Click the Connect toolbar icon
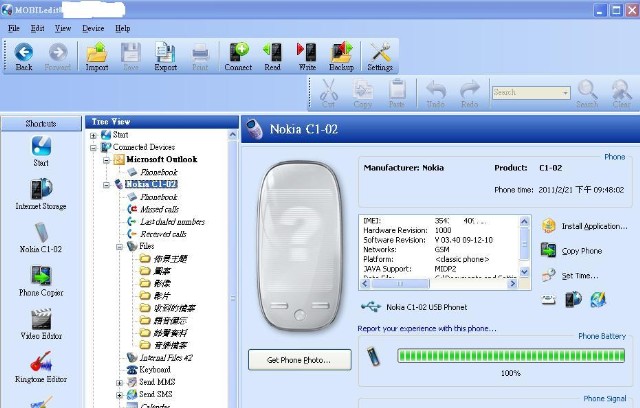 (238, 55)
